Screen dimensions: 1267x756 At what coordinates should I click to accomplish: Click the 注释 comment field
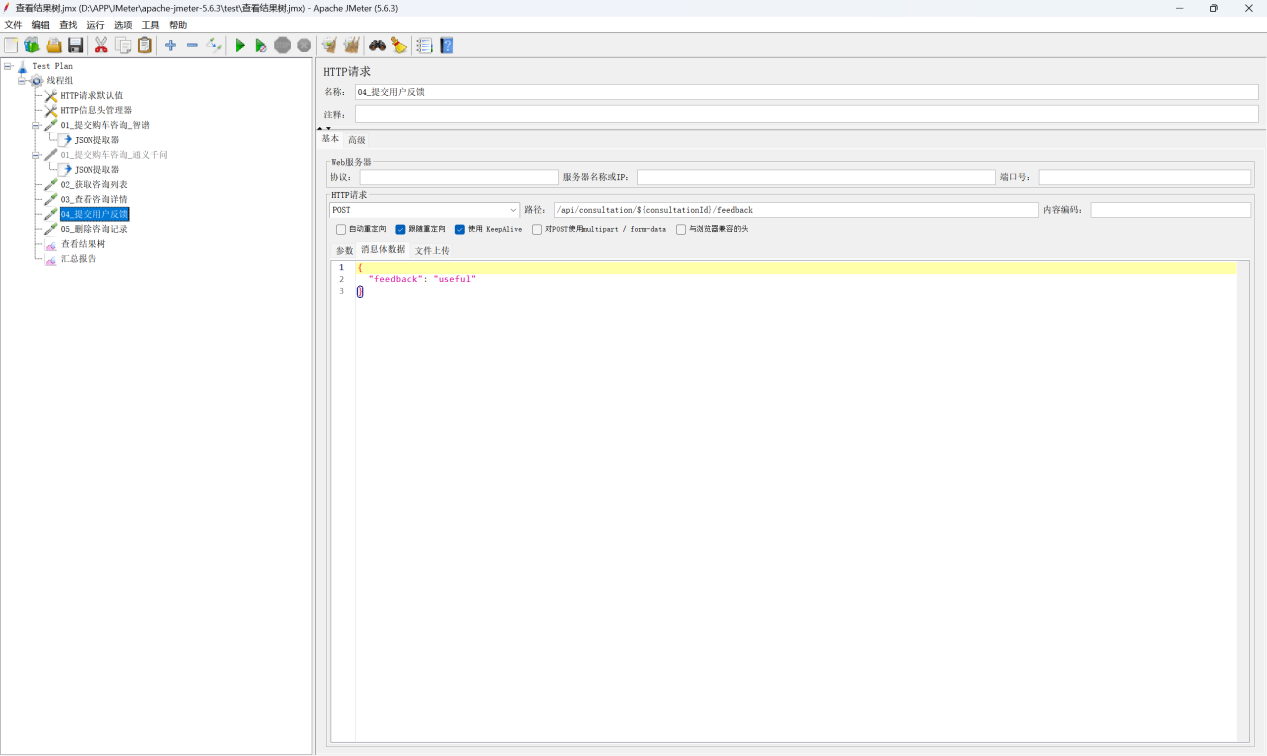[x=806, y=114]
